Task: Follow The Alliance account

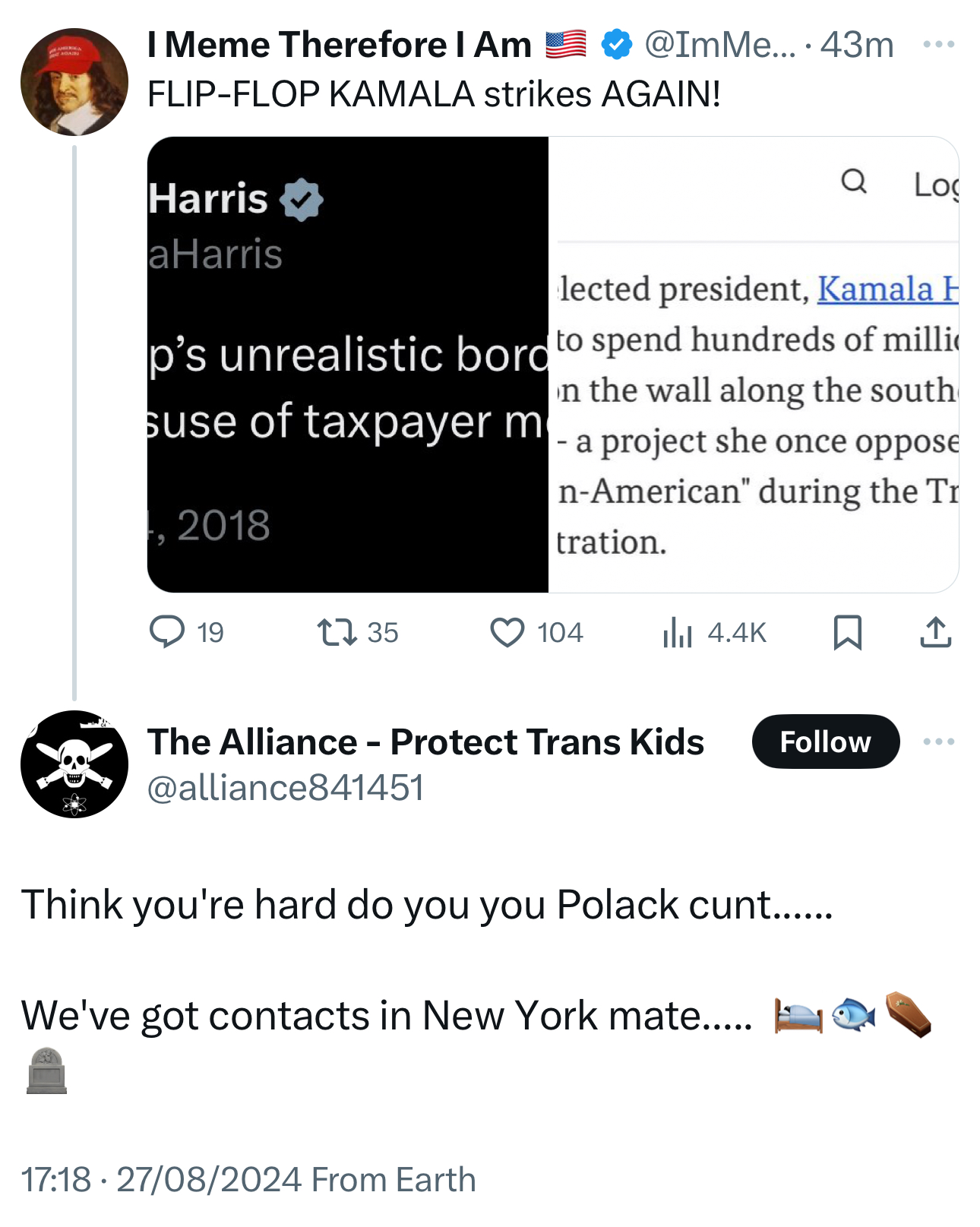Action: pos(825,742)
